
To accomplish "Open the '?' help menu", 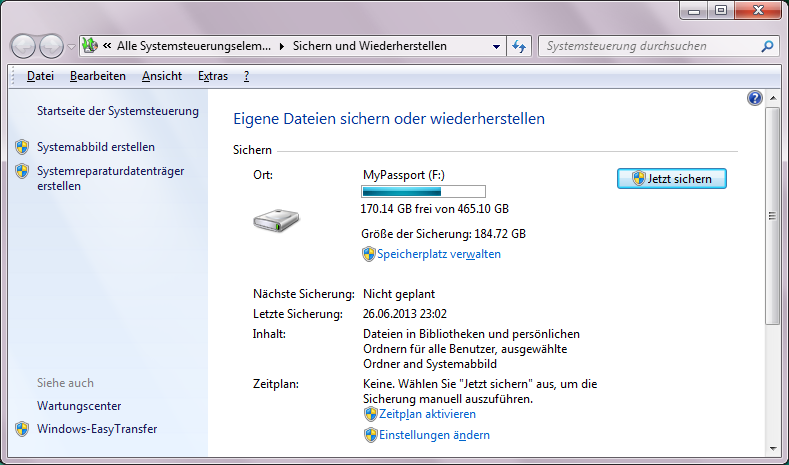I will (x=246, y=76).
